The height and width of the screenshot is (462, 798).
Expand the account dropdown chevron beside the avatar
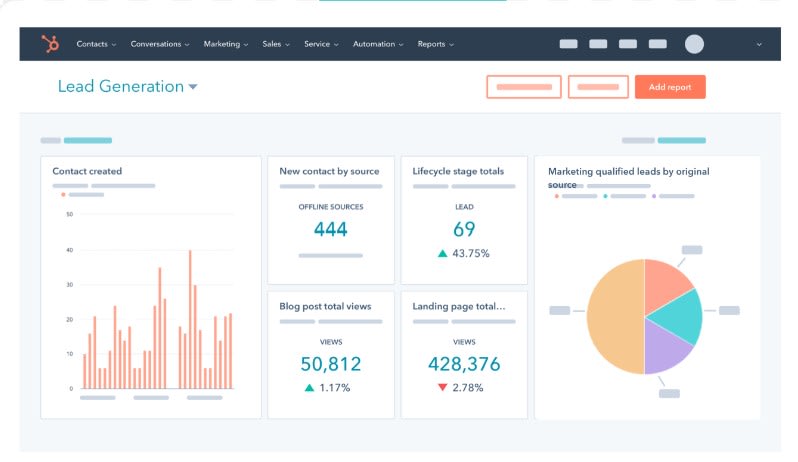click(759, 45)
